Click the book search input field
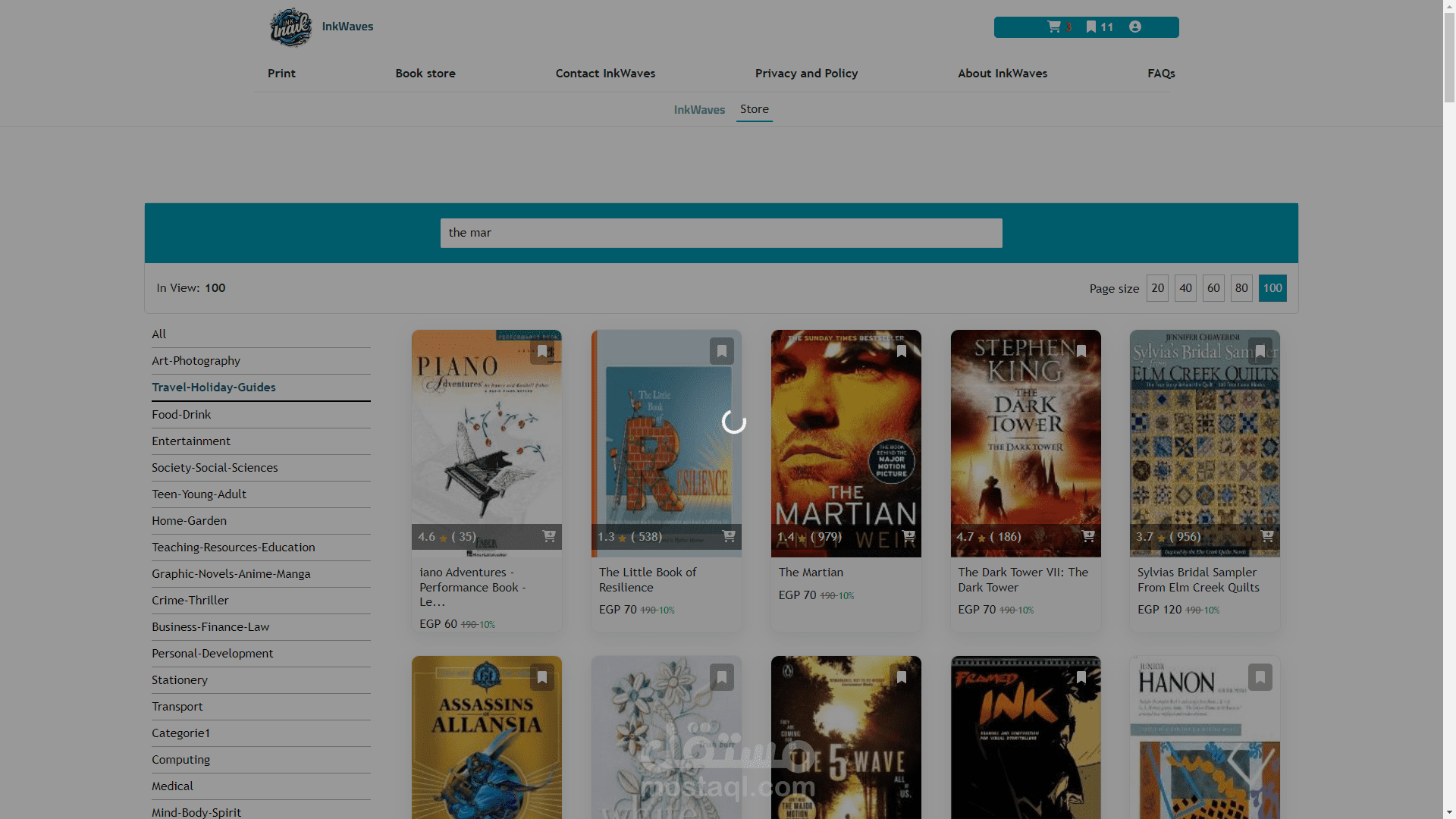This screenshot has width=1456, height=819. coord(720,233)
